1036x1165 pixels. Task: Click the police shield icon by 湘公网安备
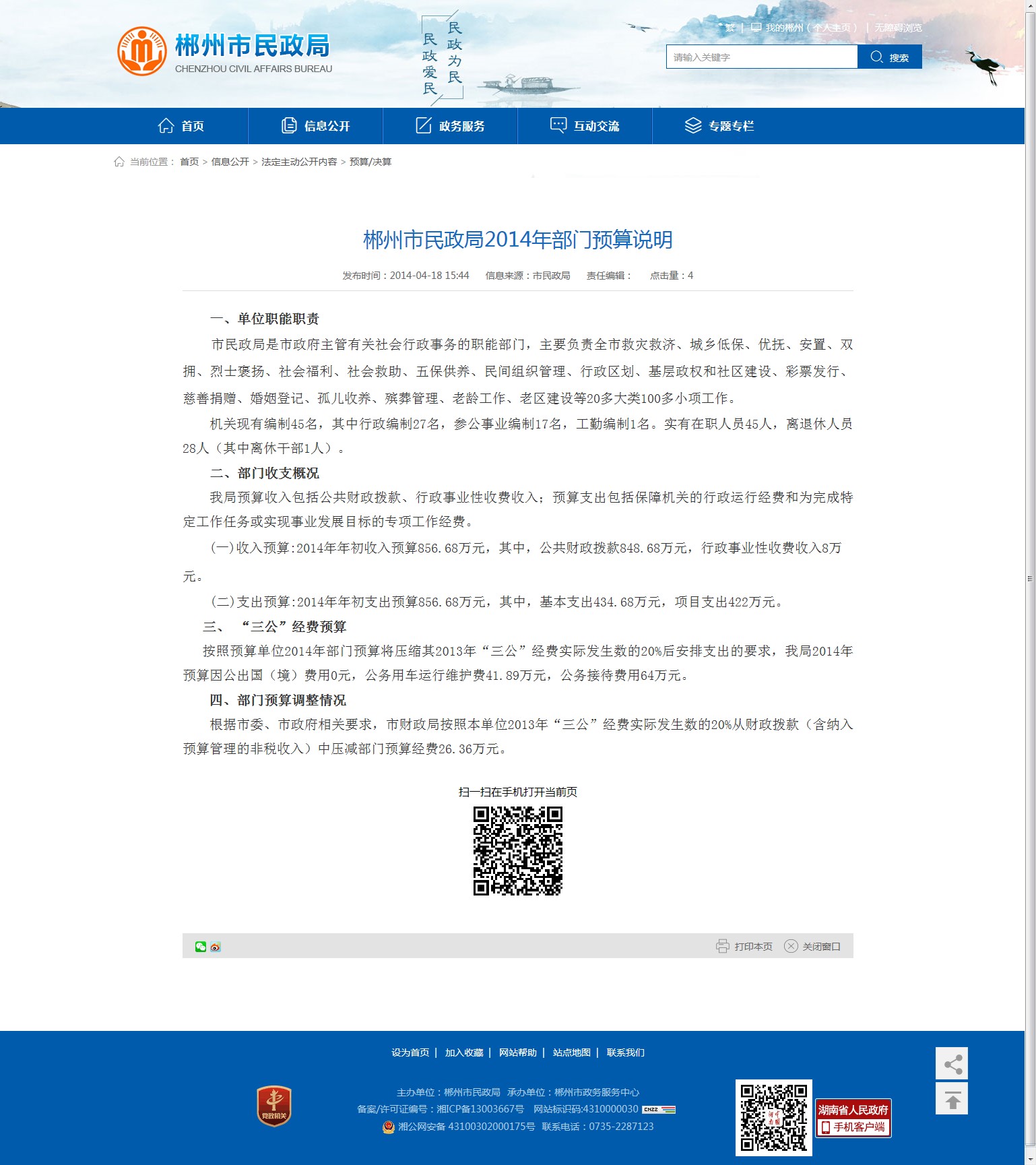pos(389,1127)
